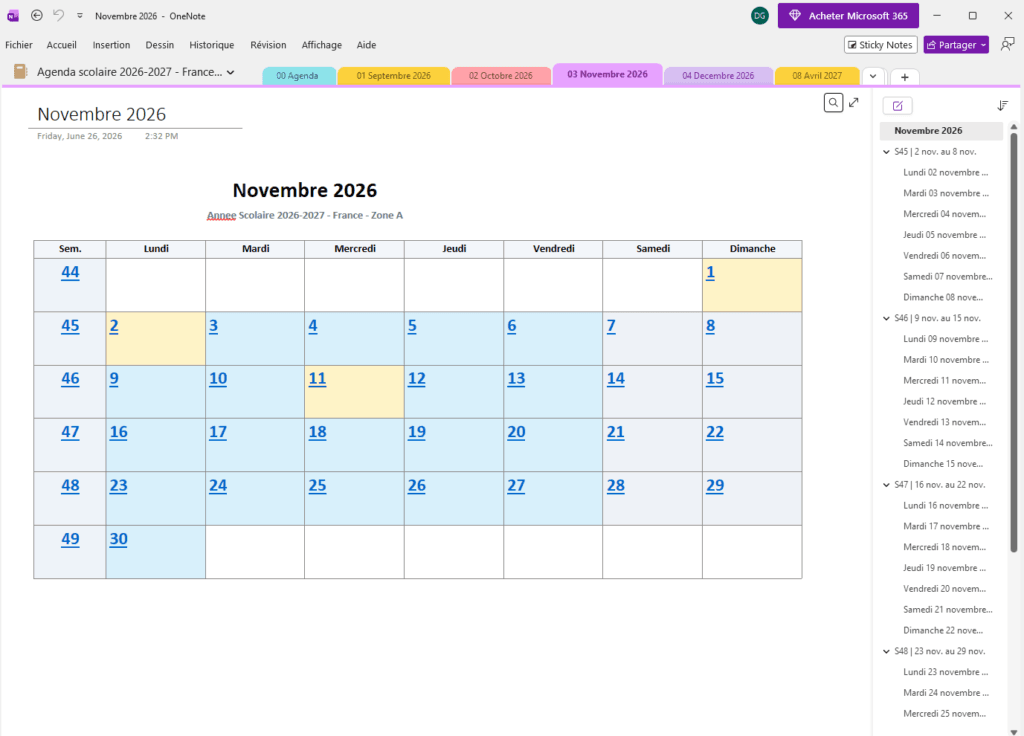Switch to 08 Avril 2027 section tab
This screenshot has width=1024, height=736.
click(x=817, y=76)
